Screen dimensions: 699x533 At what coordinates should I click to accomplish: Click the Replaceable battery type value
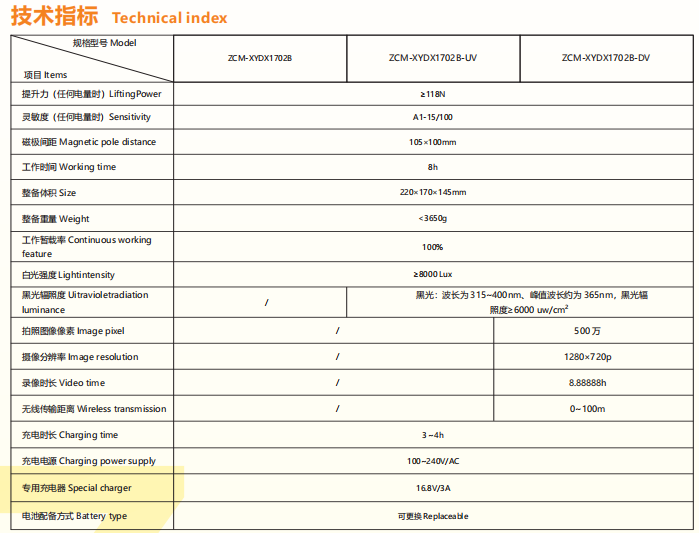coord(432,516)
